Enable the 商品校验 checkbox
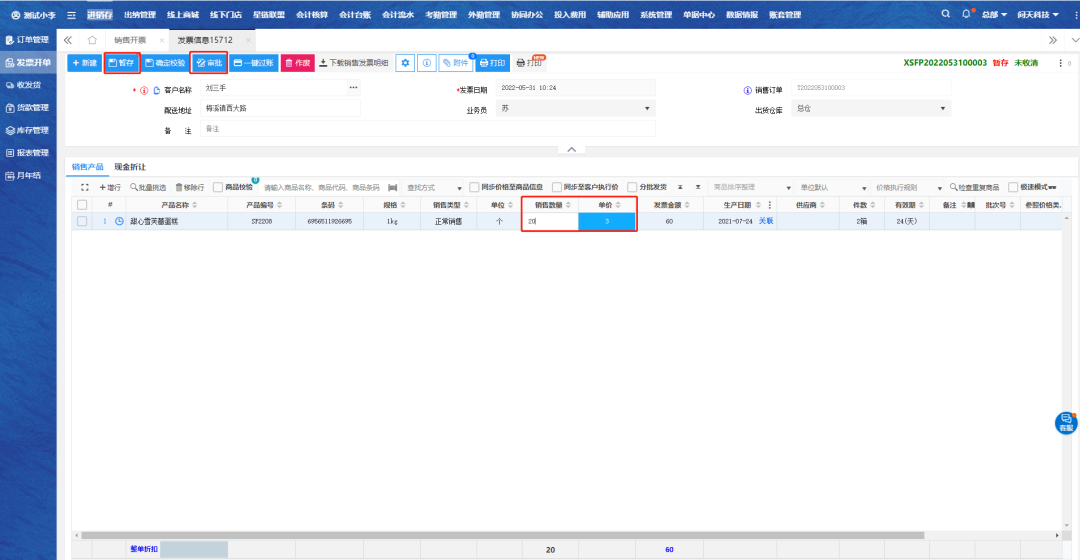 click(x=218, y=187)
